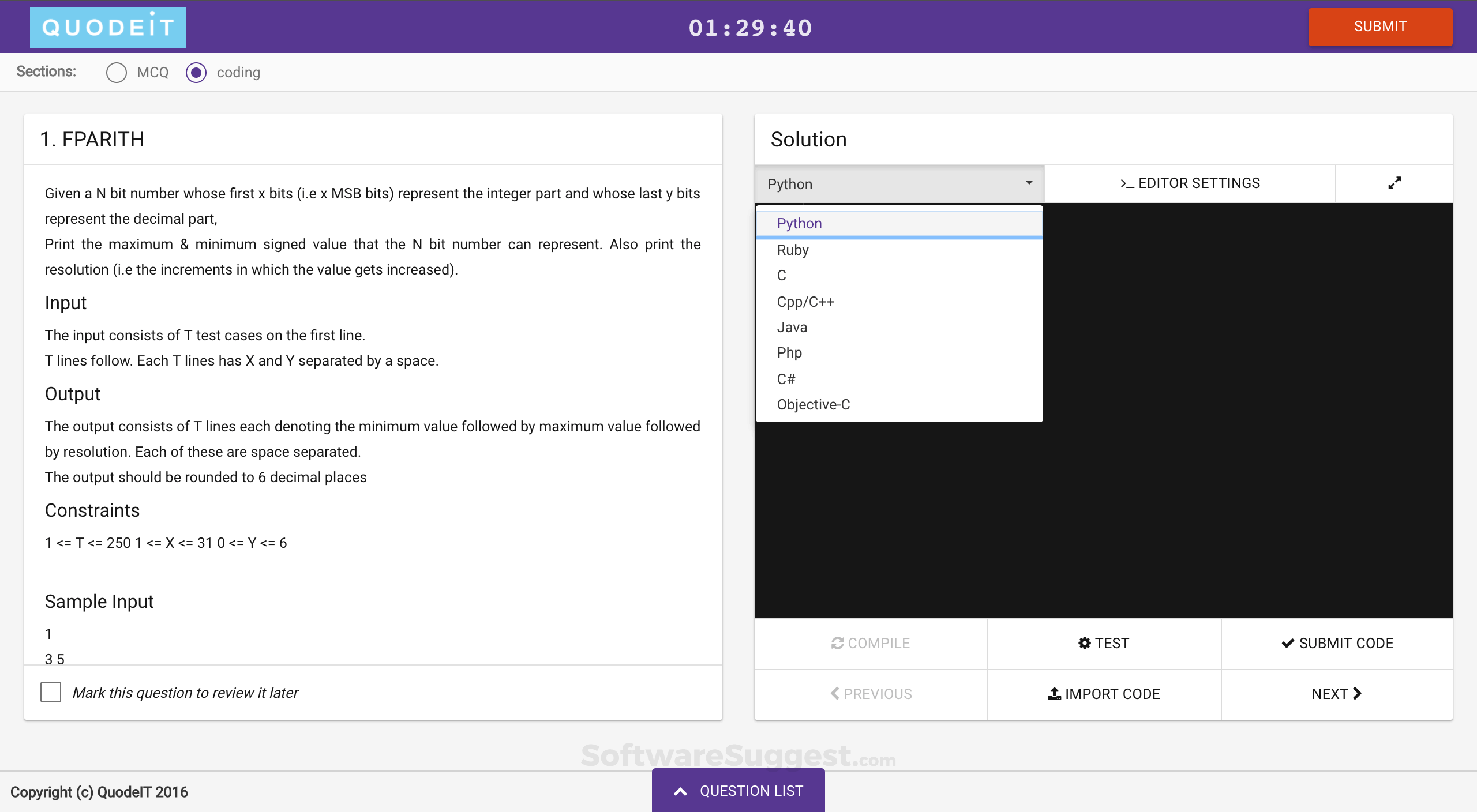Go to PREVIOUS question arrow
Image resolution: width=1477 pixels, height=812 pixels.
pos(870,694)
